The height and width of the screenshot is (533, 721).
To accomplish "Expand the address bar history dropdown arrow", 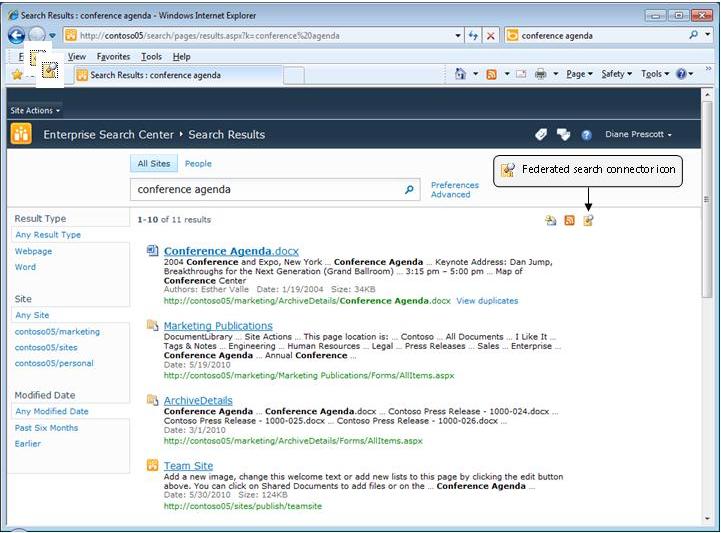I will (x=458, y=35).
